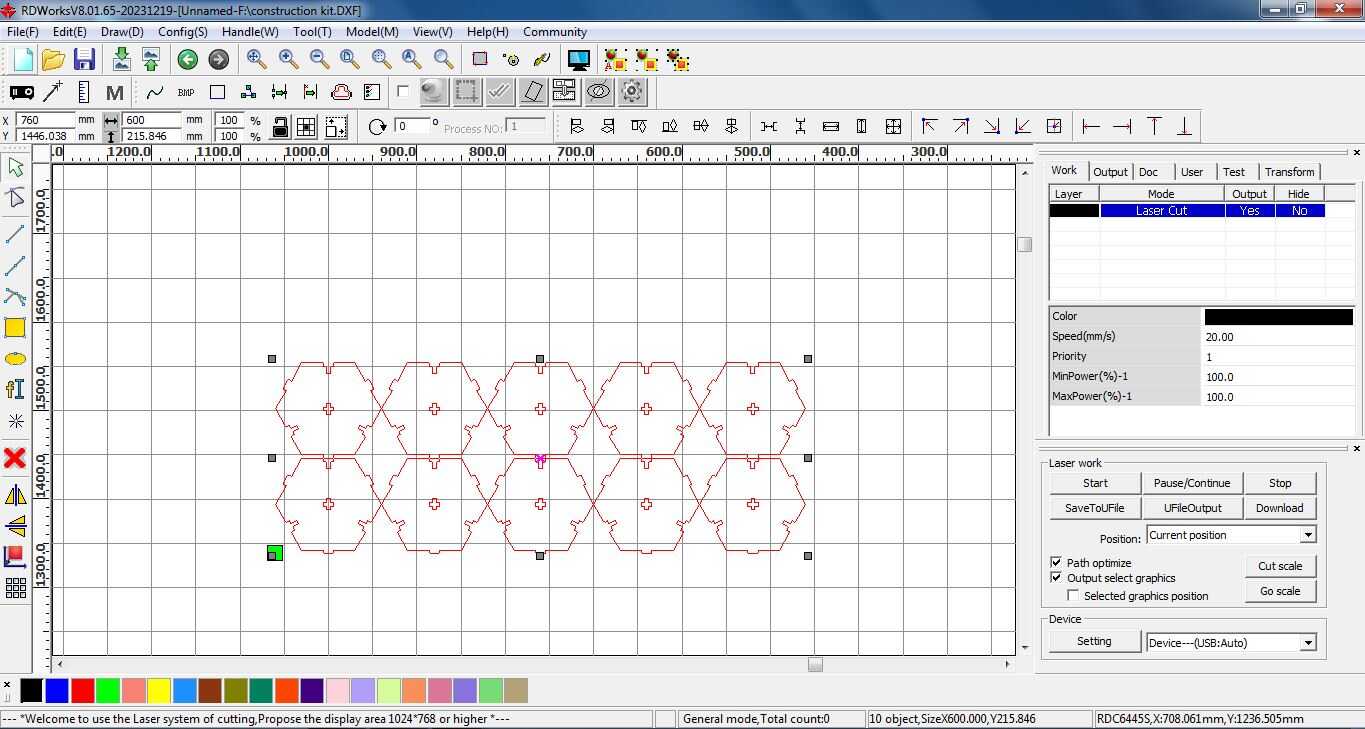Click the X position field showing 760

[45, 120]
